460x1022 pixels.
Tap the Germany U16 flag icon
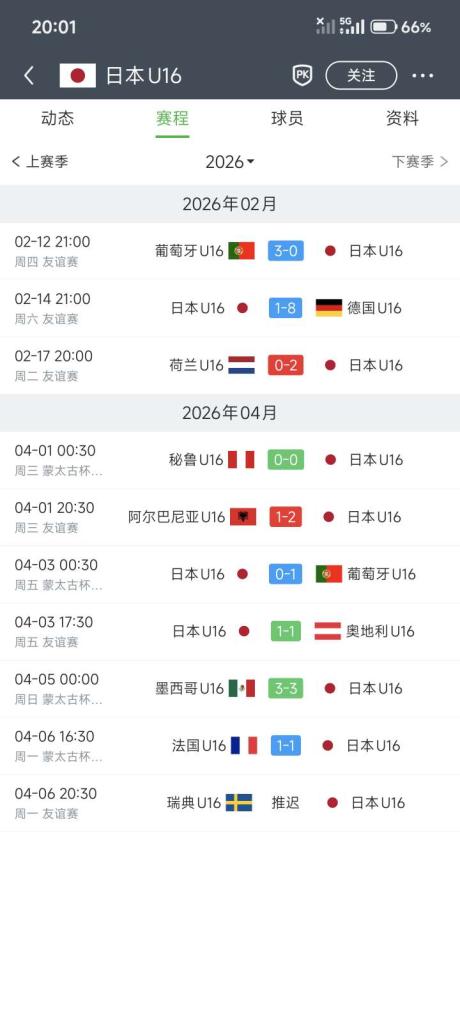328,308
